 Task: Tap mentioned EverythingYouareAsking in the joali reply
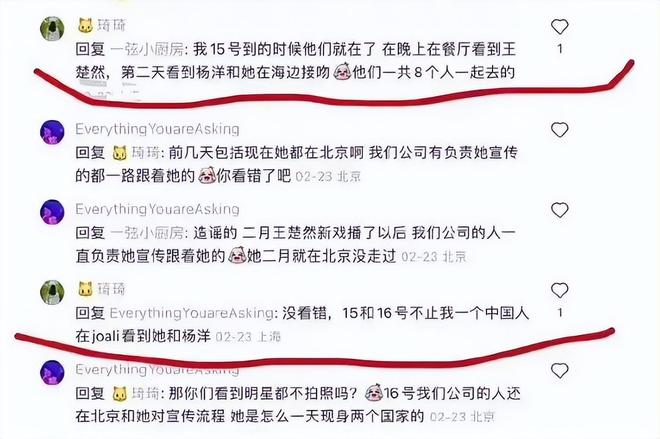click(x=191, y=313)
